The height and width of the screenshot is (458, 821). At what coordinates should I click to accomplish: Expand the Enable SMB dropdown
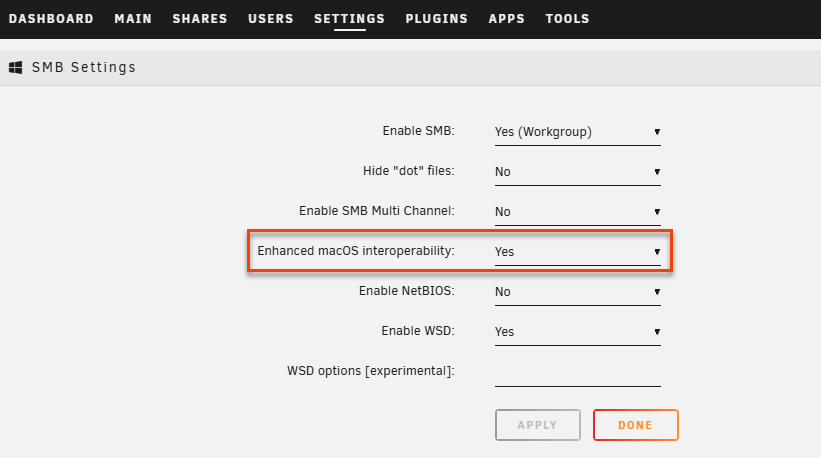pos(577,132)
